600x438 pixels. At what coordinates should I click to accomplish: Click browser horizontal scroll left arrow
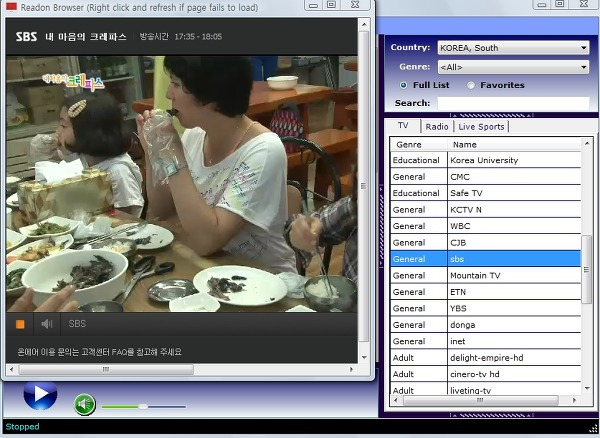click(11, 370)
